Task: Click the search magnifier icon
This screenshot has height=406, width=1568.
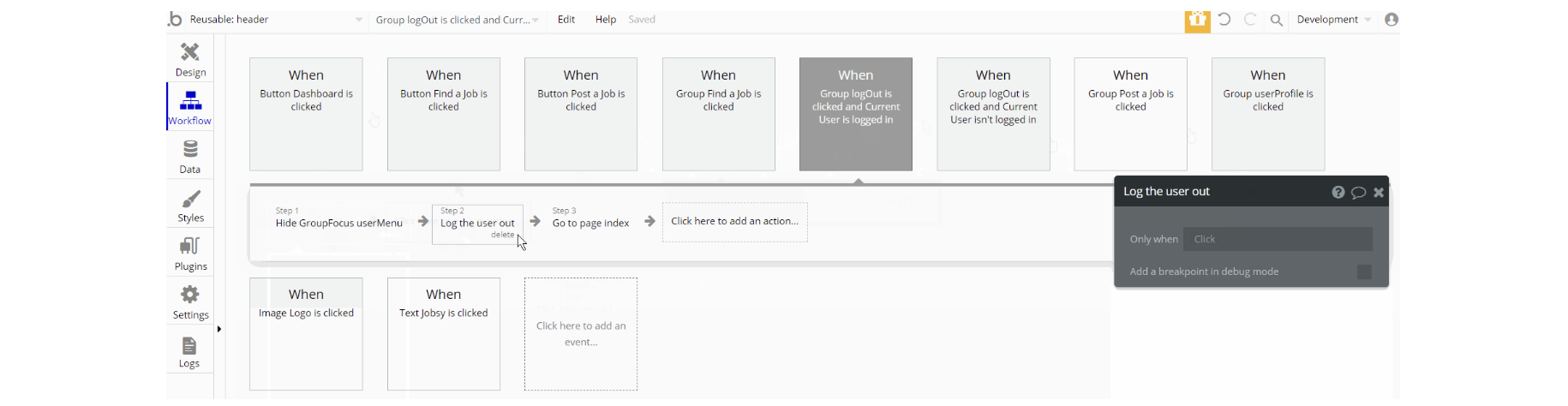Action: point(1276,20)
